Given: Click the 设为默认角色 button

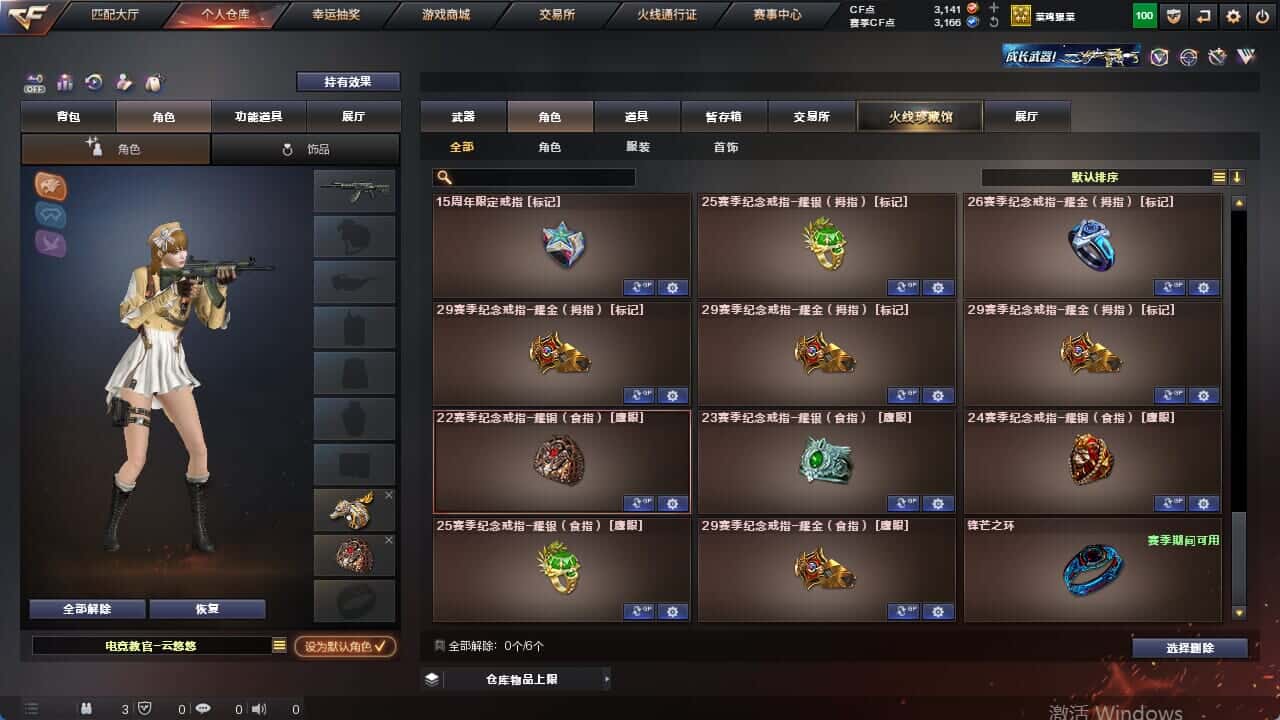Looking at the screenshot, I should click(x=345, y=646).
